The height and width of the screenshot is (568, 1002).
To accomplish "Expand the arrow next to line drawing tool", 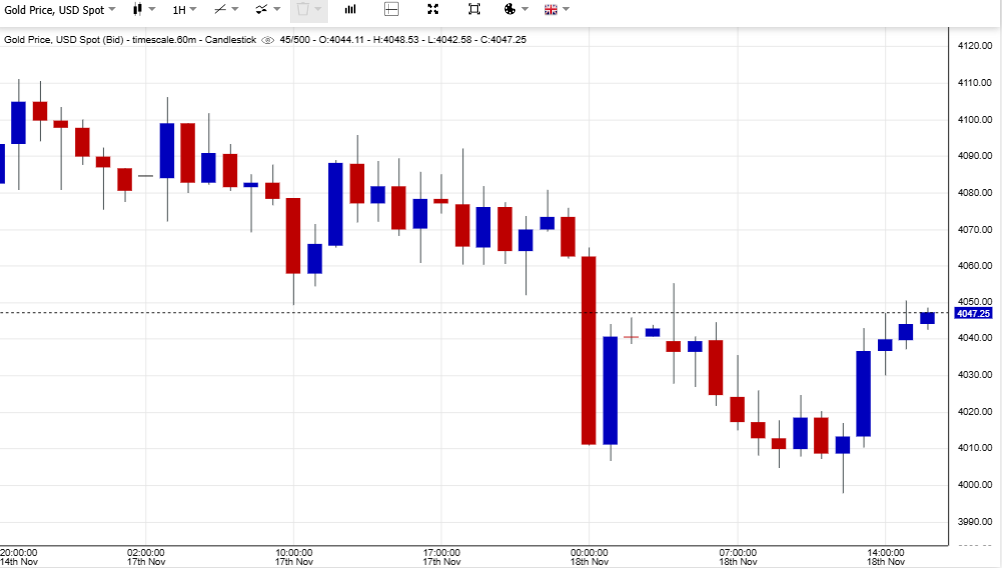I will (235, 10).
